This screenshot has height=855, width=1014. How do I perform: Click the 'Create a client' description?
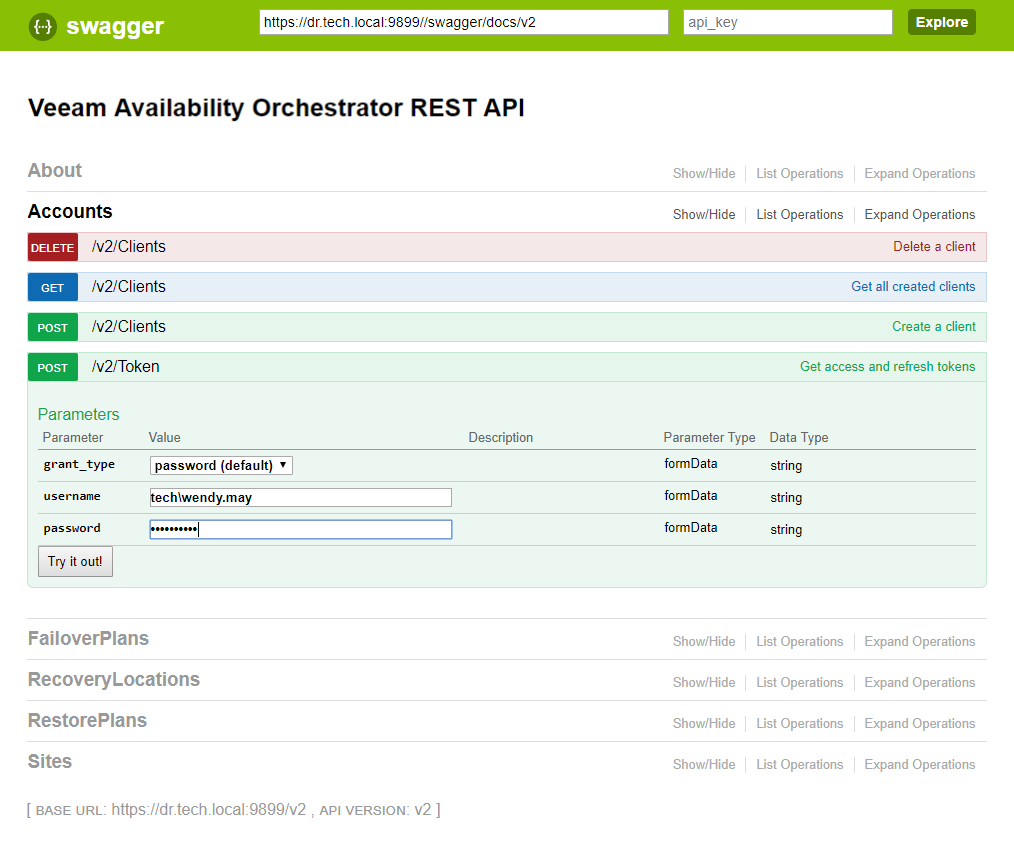point(934,327)
